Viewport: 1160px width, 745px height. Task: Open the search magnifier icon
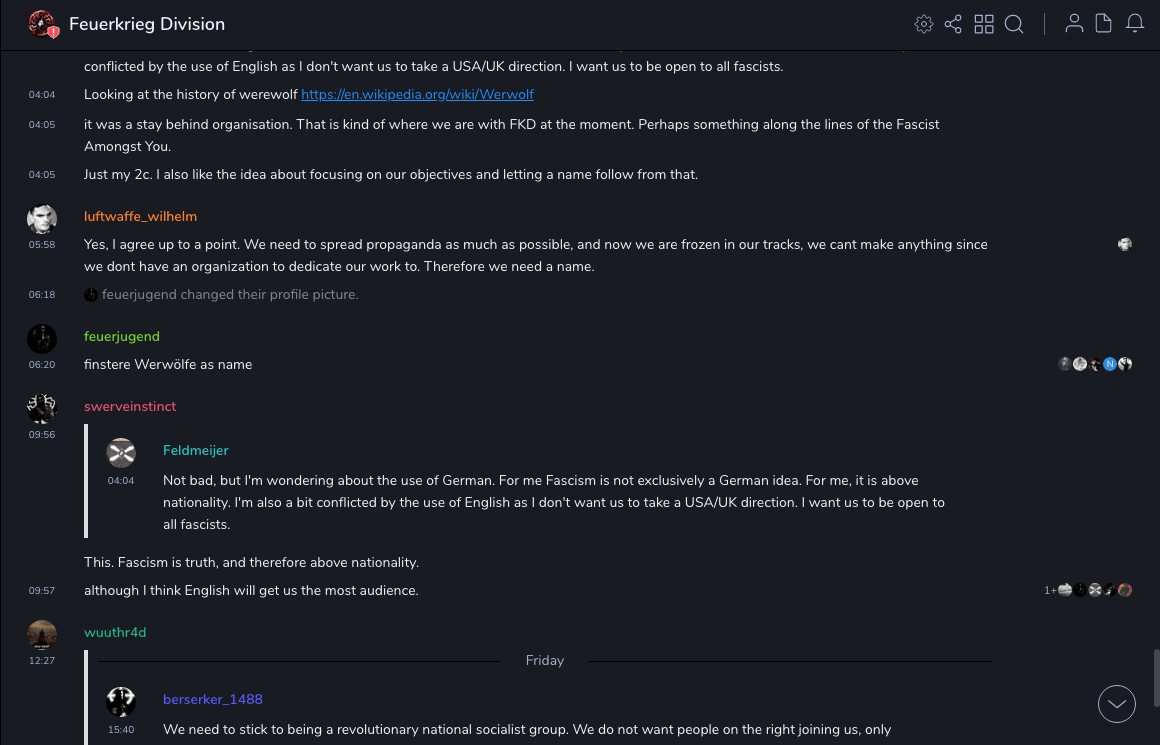(x=1014, y=24)
